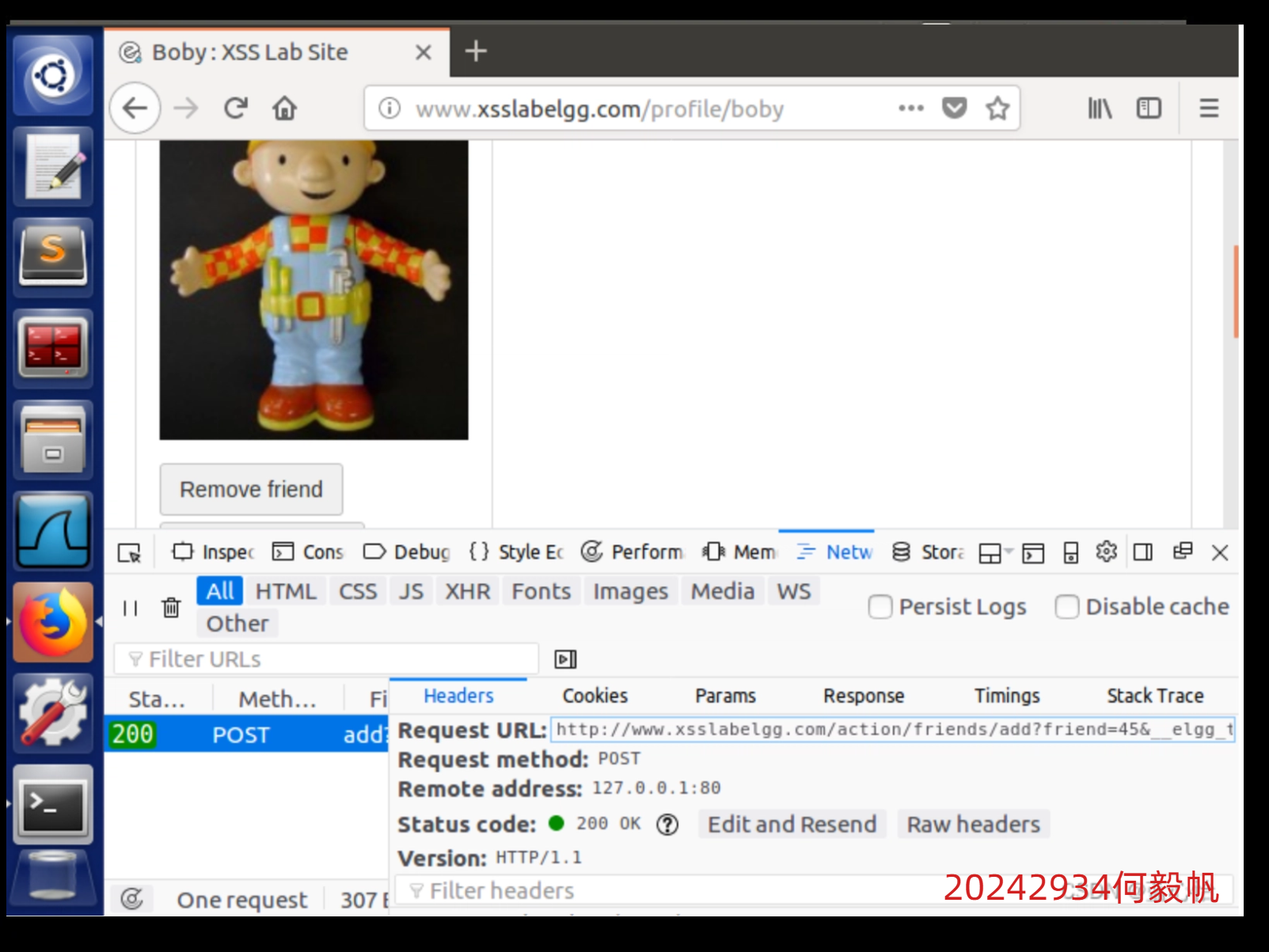
Task: Open Memory devtools panel
Action: click(739, 552)
